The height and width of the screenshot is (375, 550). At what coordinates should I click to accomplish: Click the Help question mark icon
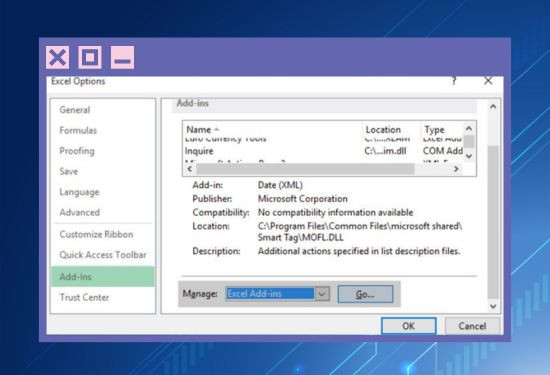tap(454, 81)
